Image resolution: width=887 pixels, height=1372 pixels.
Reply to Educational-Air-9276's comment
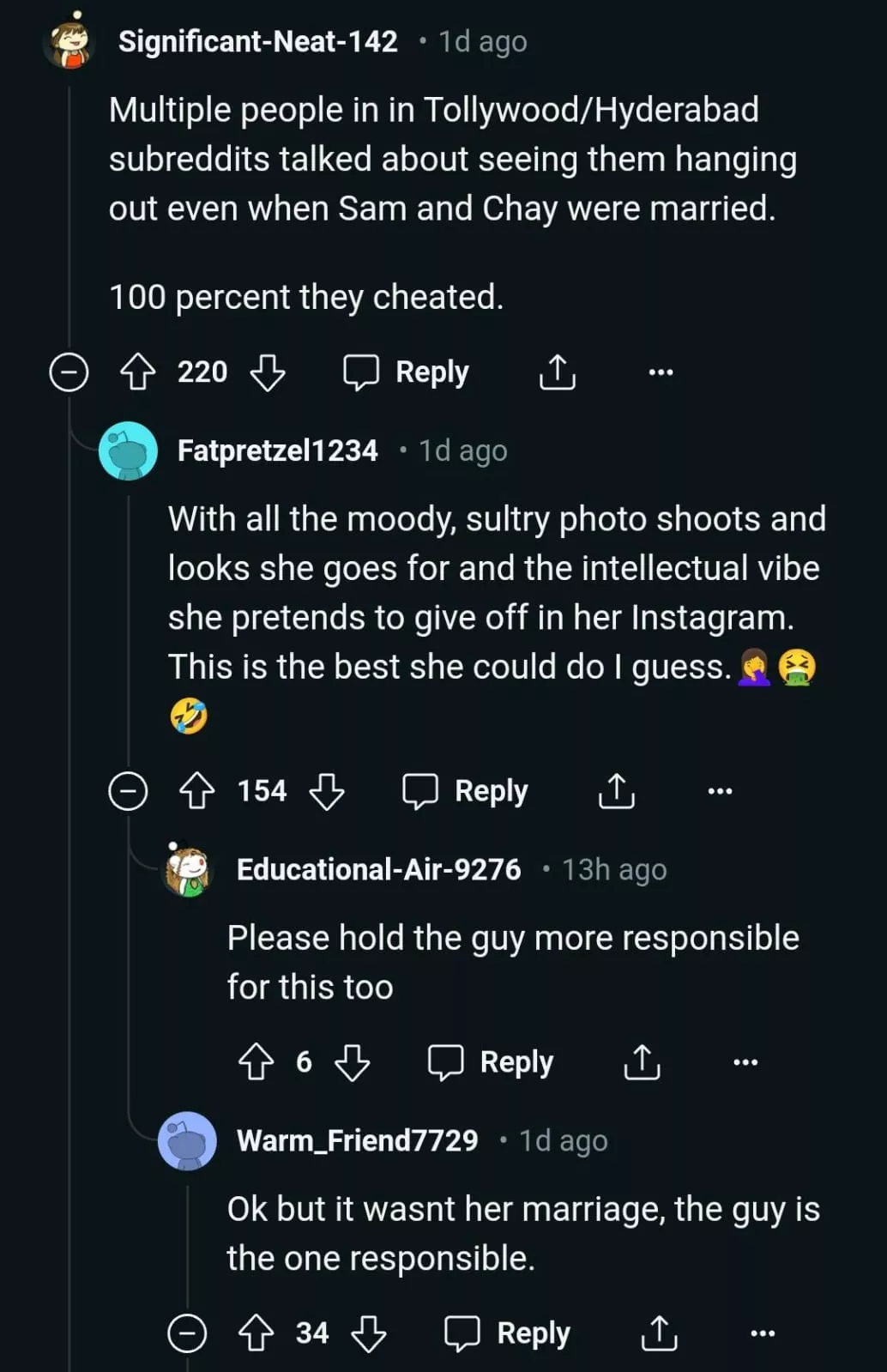[x=492, y=1062]
